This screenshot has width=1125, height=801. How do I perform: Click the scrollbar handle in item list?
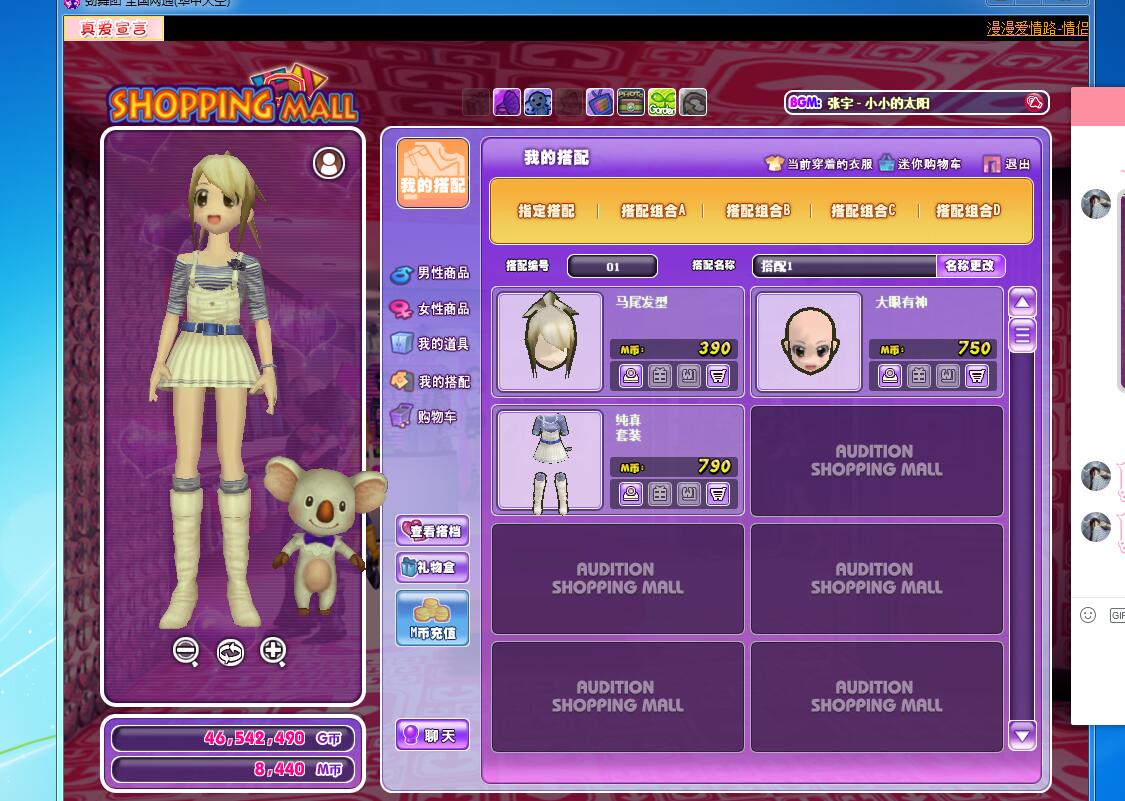click(x=1022, y=335)
